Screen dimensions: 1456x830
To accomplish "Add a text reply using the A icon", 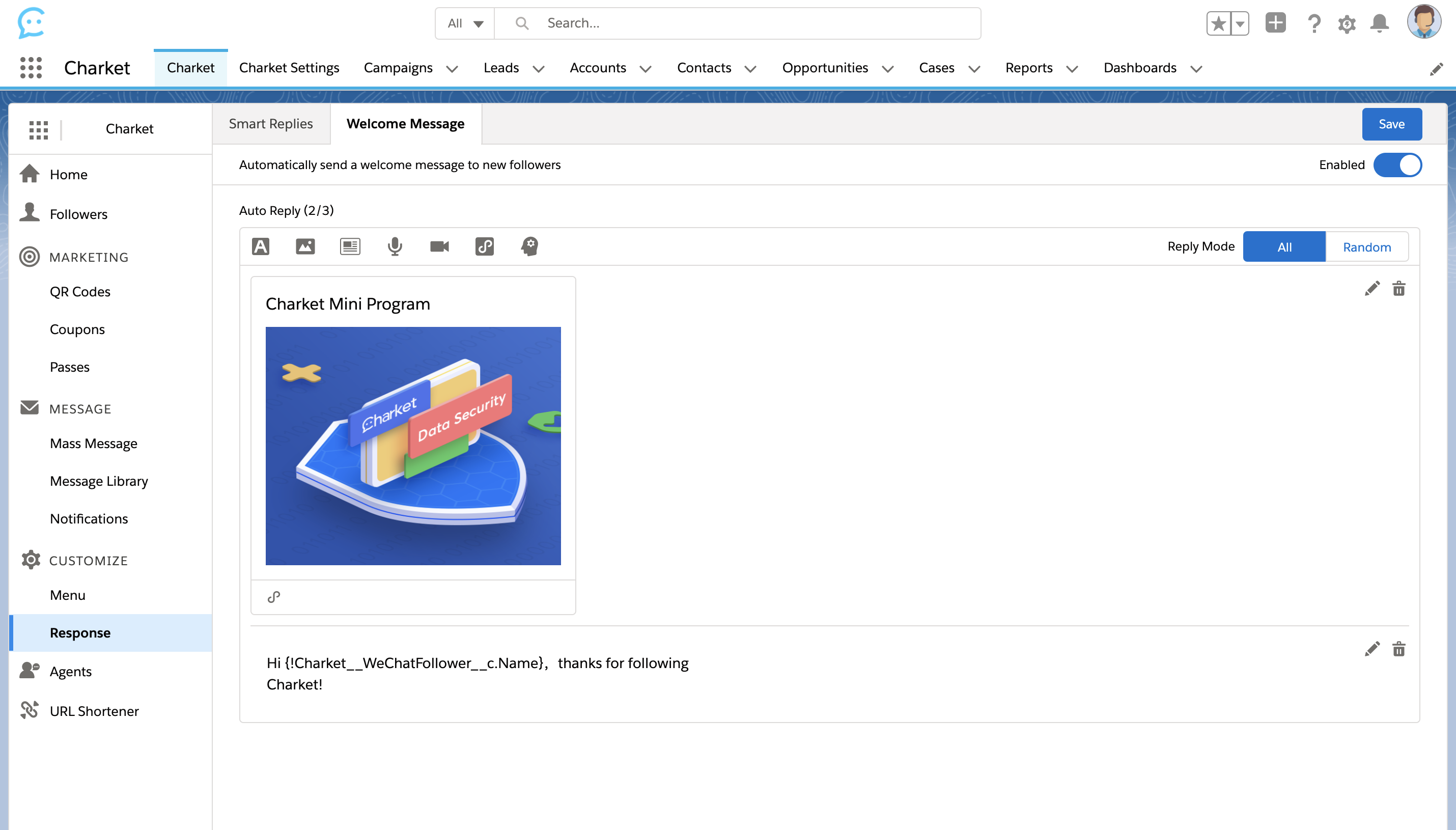I will pos(261,246).
